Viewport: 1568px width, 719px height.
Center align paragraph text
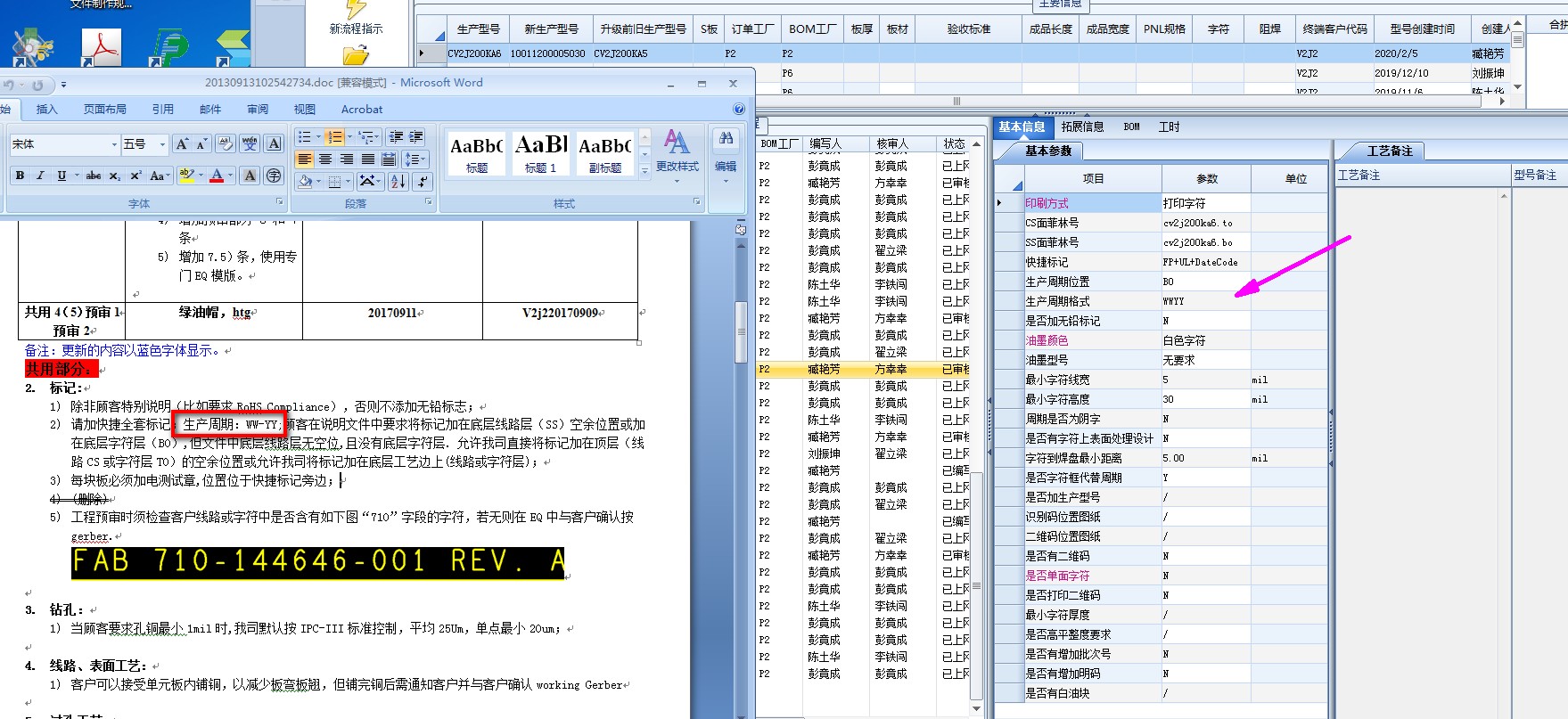pyautogui.click(x=325, y=159)
